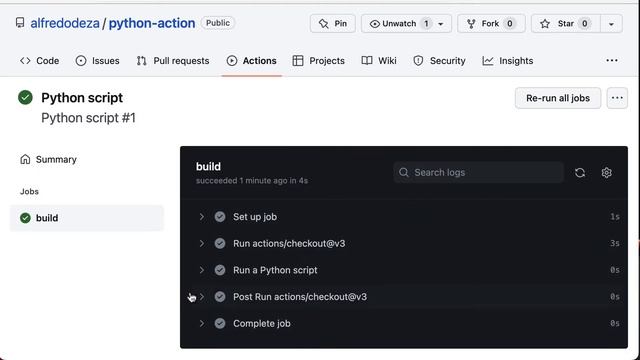Star the python-action repository
This screenshot has height=360, width=640.
click(566, 24)
